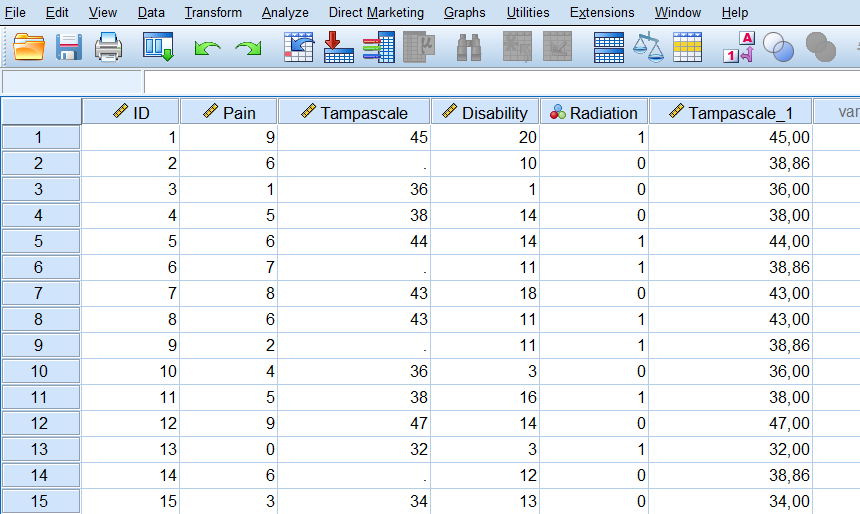Open the Graphs menu

pos(464,13)
